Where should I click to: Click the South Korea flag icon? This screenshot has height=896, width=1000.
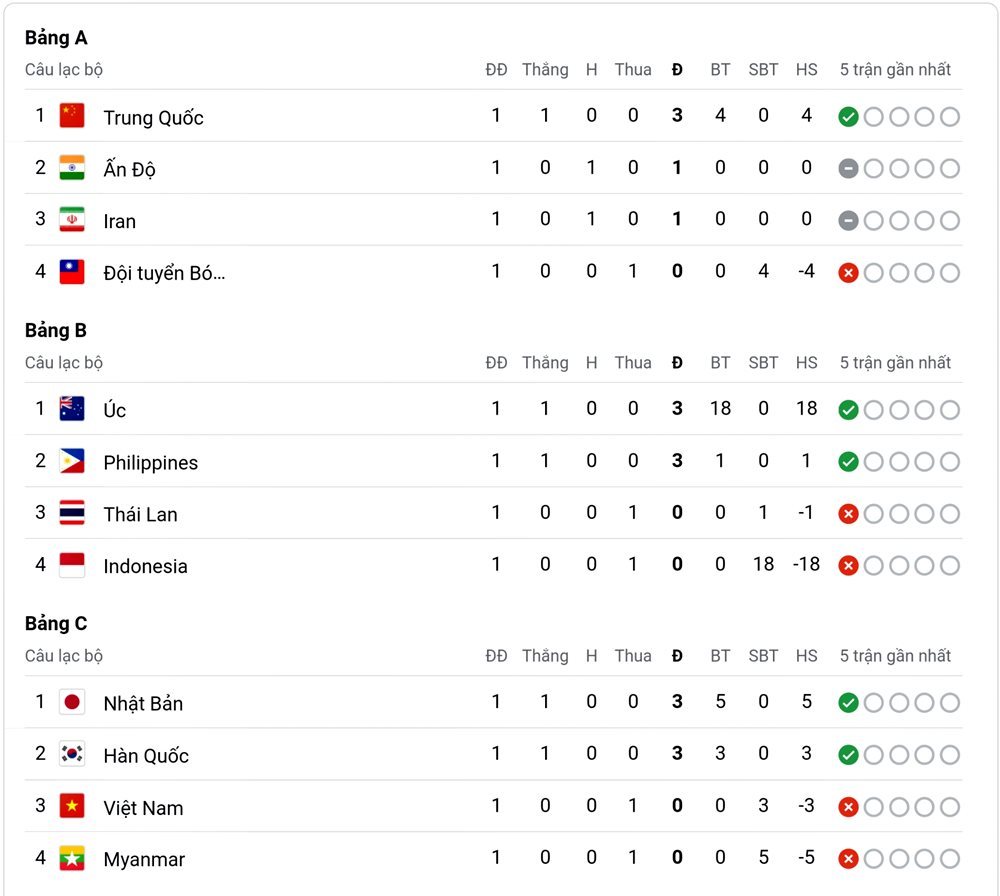click(72, 754)
